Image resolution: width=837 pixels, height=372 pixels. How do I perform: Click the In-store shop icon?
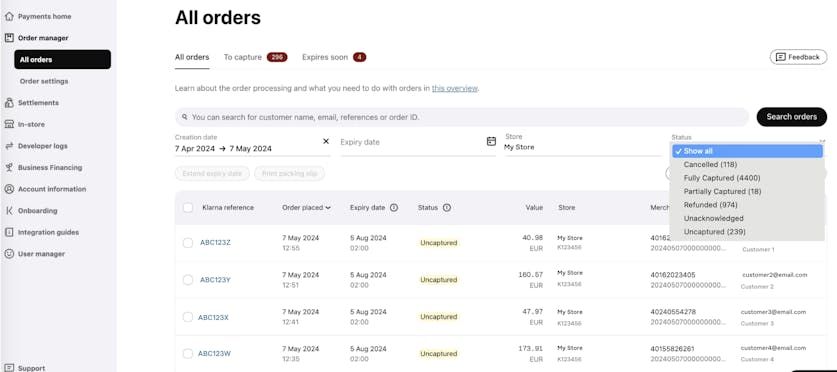pyautogui.click(x=9, y=124)
